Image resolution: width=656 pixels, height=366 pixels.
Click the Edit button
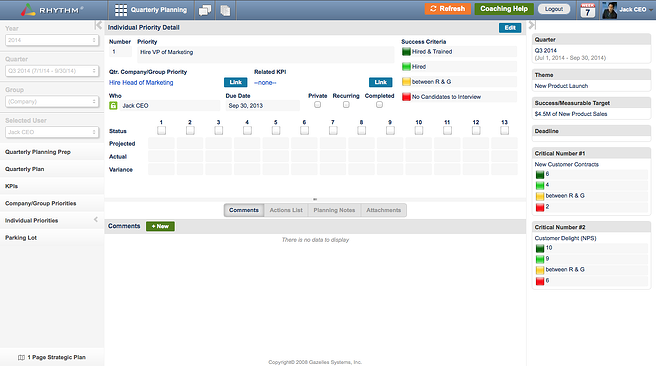[x=510, y=28]
